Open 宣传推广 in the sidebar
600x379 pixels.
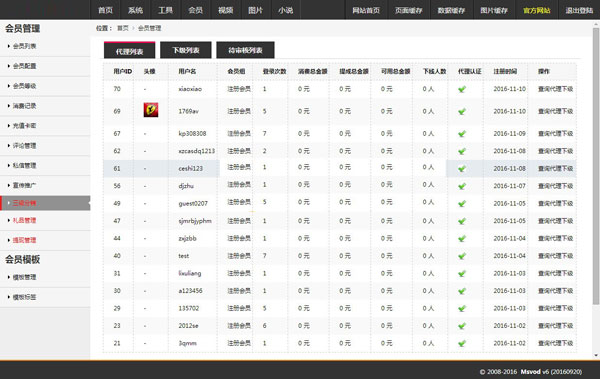(24, 186)
